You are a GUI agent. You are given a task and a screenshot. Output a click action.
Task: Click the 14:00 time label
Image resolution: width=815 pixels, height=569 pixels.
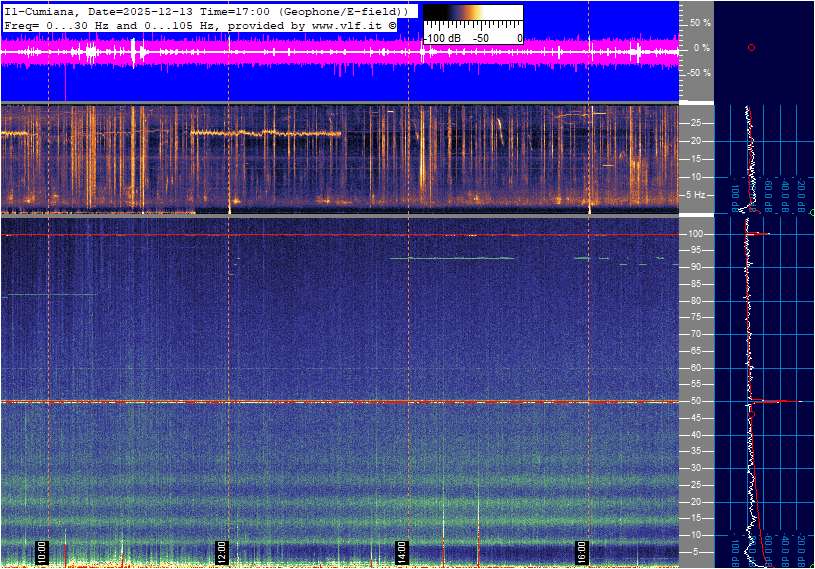[x=401, y=551]
